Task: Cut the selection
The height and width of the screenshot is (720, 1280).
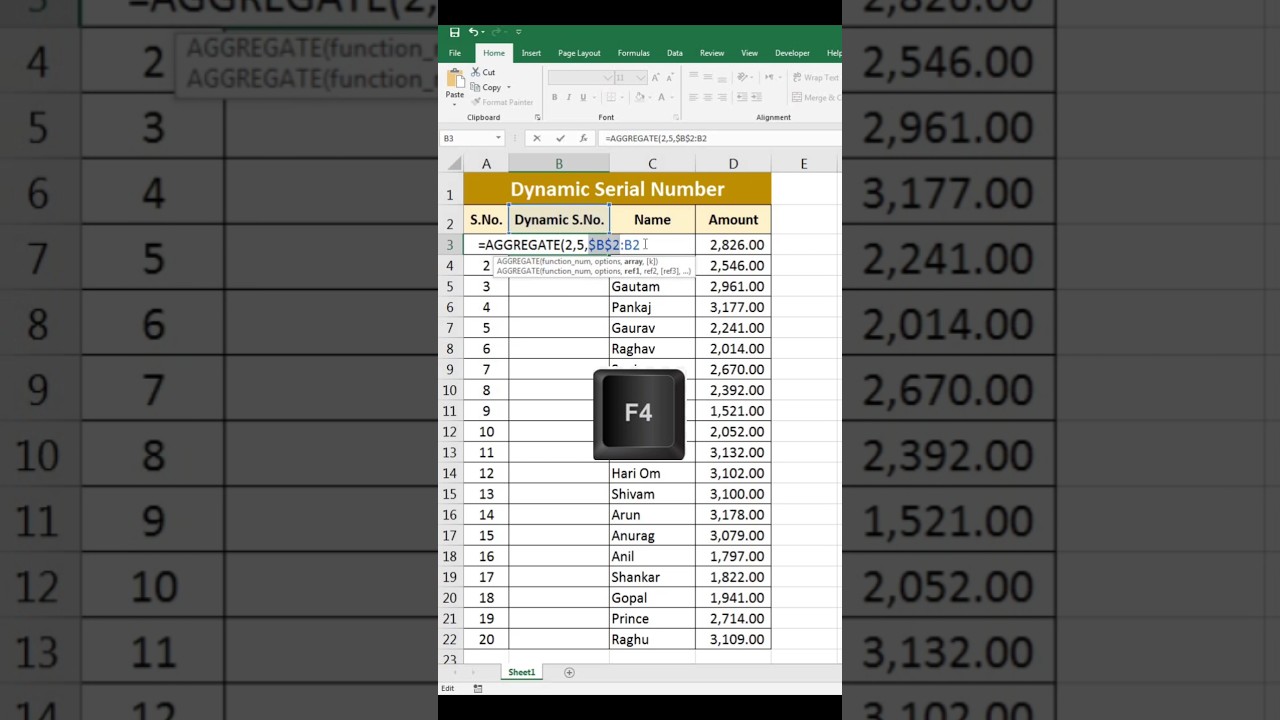Action: click(483, 72)
